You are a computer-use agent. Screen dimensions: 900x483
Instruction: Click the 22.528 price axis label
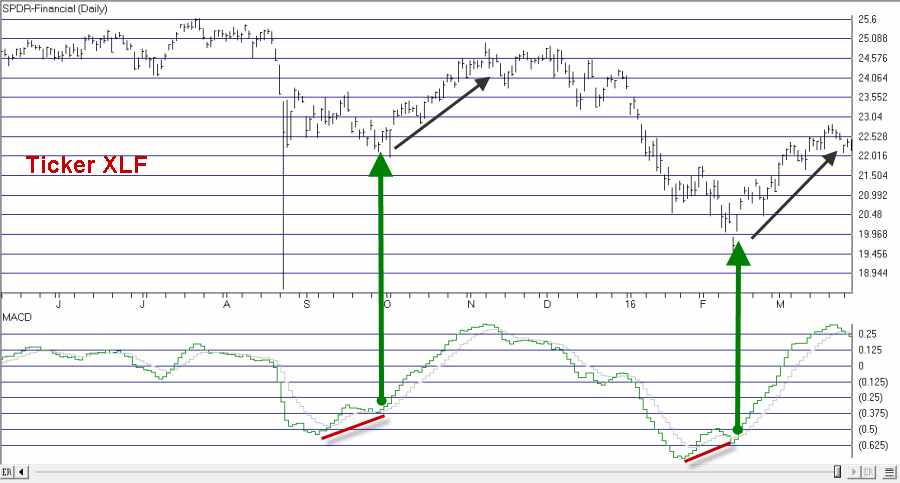coord(872,136)
